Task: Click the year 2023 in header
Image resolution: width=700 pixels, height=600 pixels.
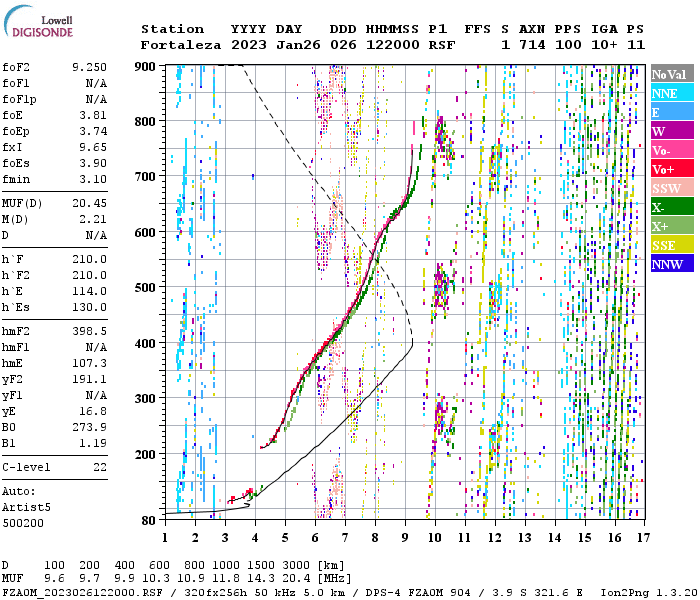Action: pos(249,45)
